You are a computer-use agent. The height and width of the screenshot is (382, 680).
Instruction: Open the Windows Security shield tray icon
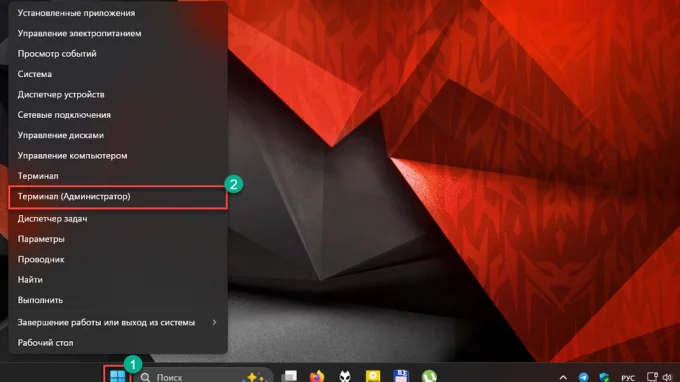click(x=605, y=377)
